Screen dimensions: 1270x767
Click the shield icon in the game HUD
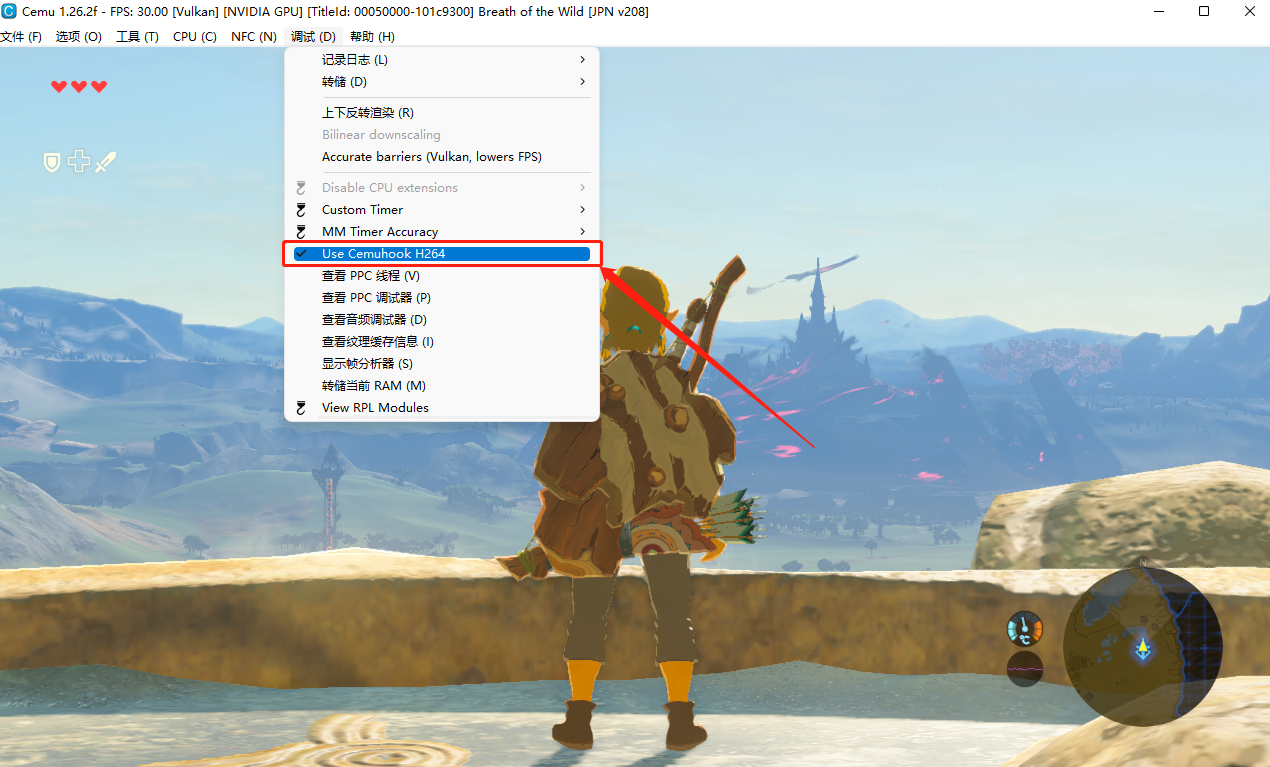[51, 161]
